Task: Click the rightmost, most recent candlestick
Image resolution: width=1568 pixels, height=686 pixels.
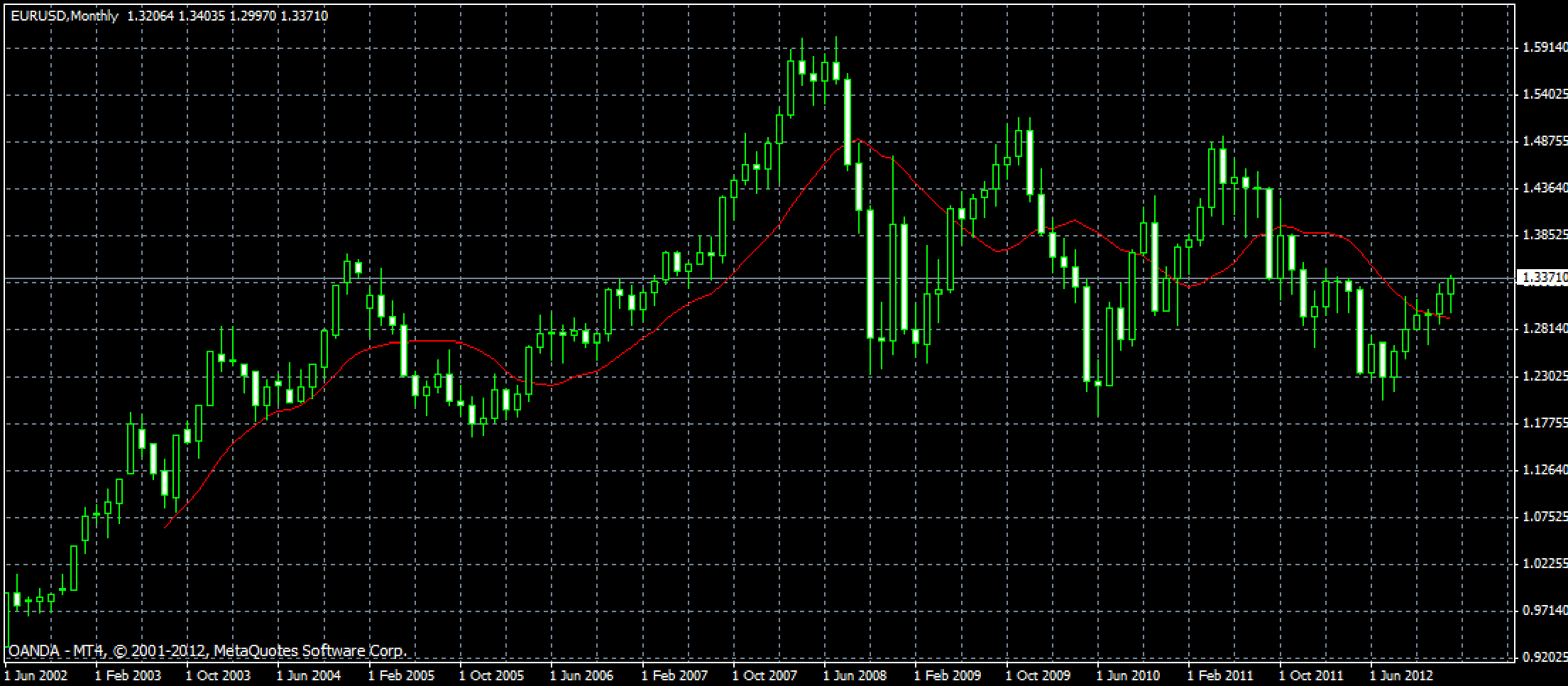Action: pyautogui.click(x=1451, y=286)
